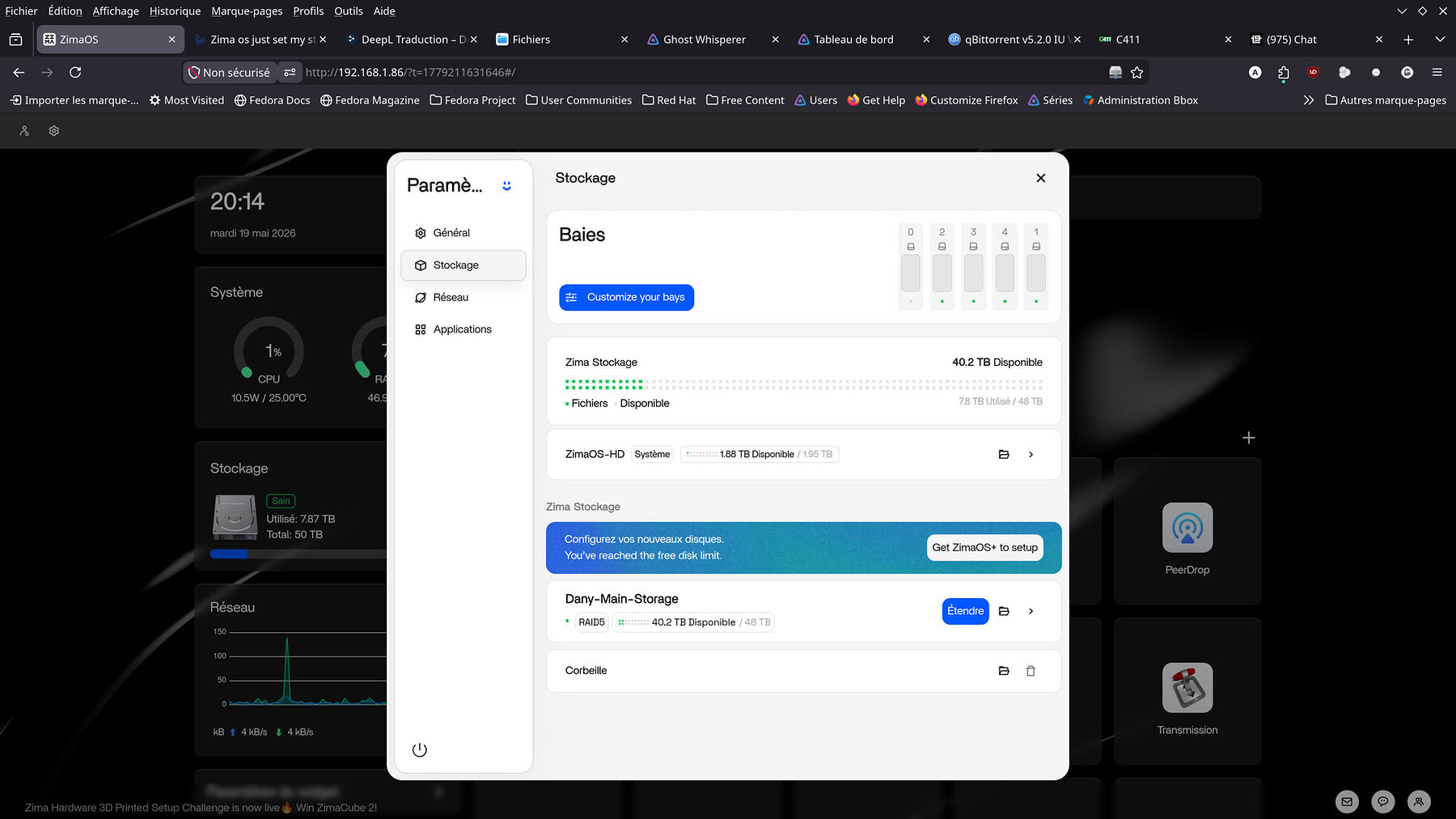Click the user account icon in ZimaOS top bar
Viewport: 1456px width, 819px height.
[x=24, y=131]
